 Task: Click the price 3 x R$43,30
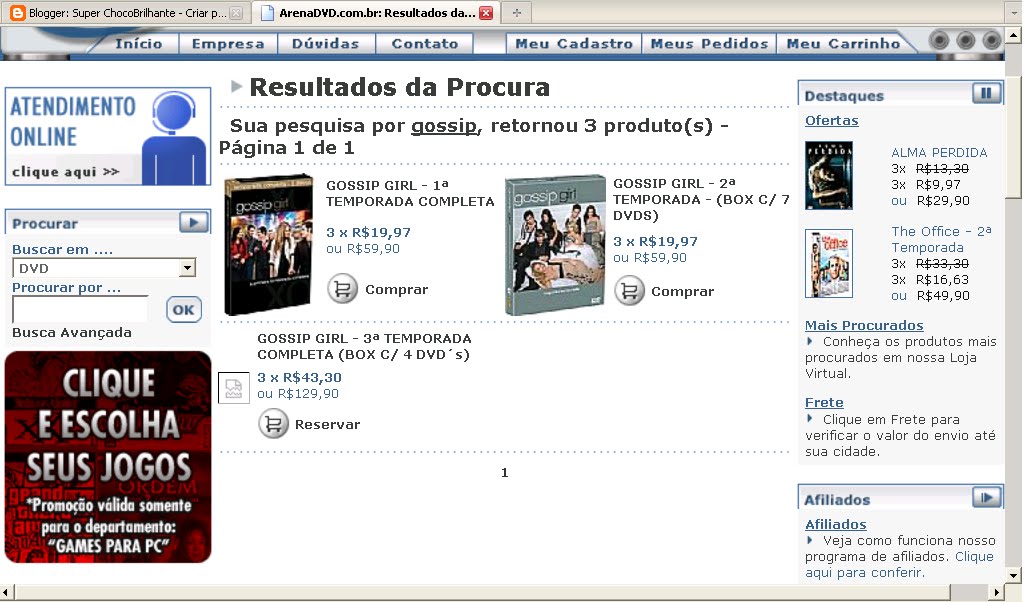[299, 377]
